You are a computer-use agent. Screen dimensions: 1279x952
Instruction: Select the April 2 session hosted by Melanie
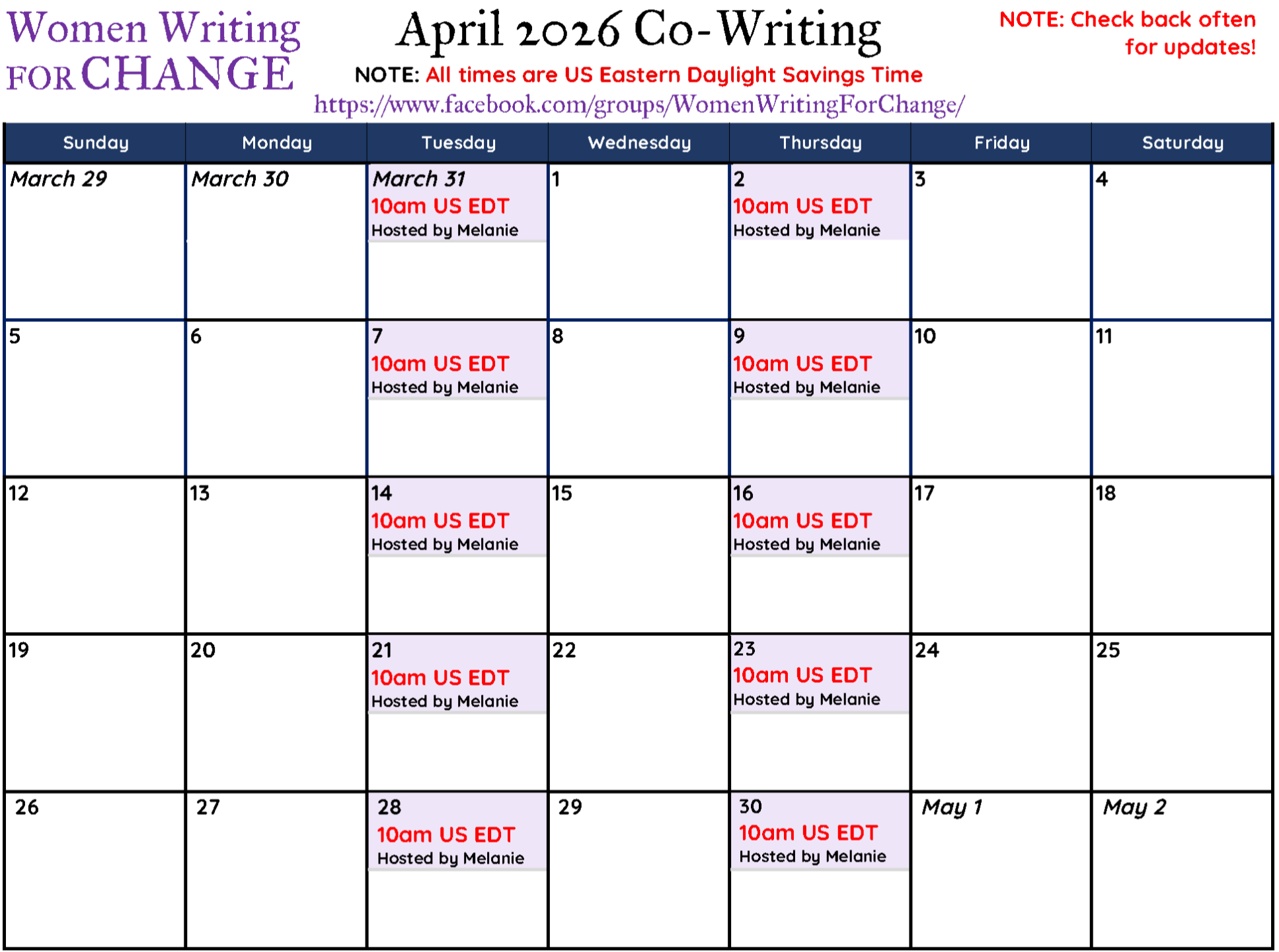820,202
